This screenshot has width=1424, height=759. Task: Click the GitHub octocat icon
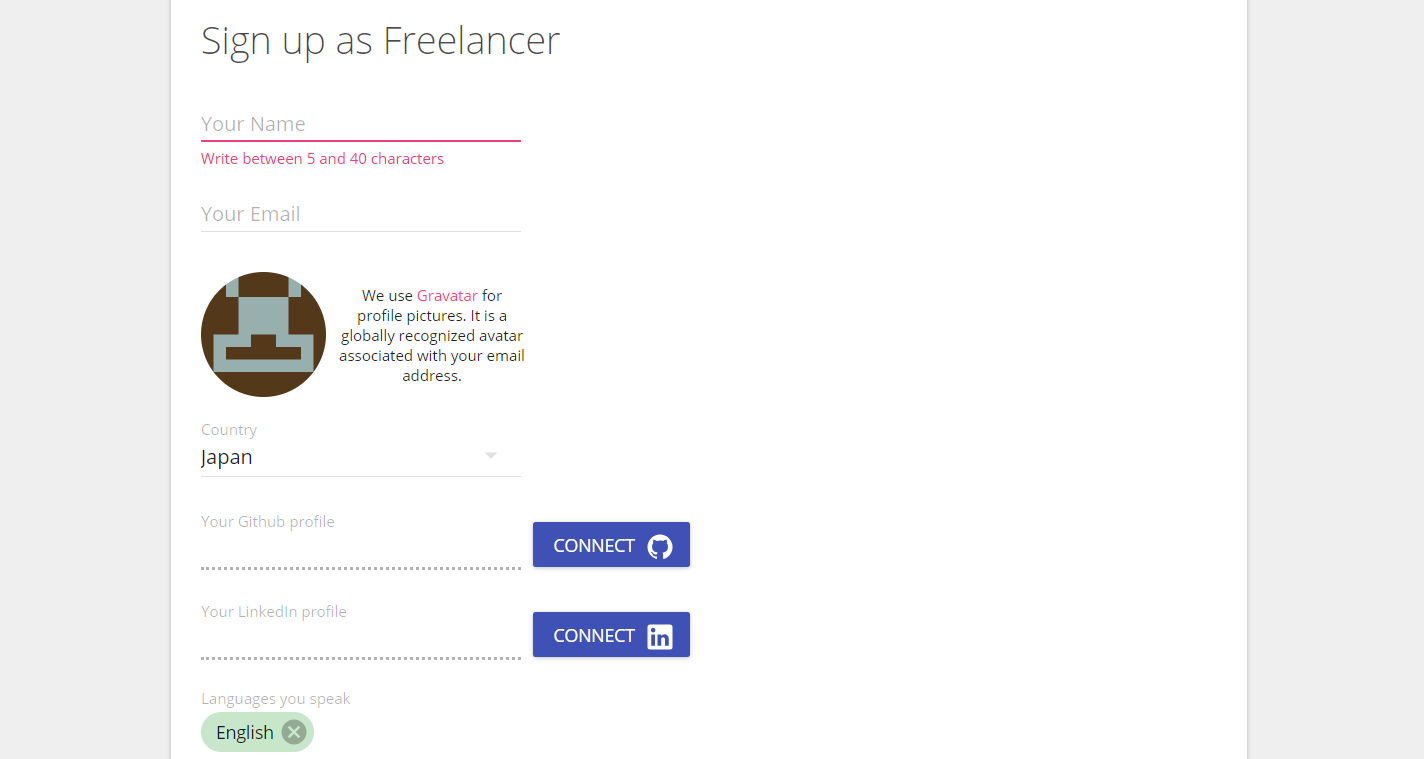coord(660,546)
